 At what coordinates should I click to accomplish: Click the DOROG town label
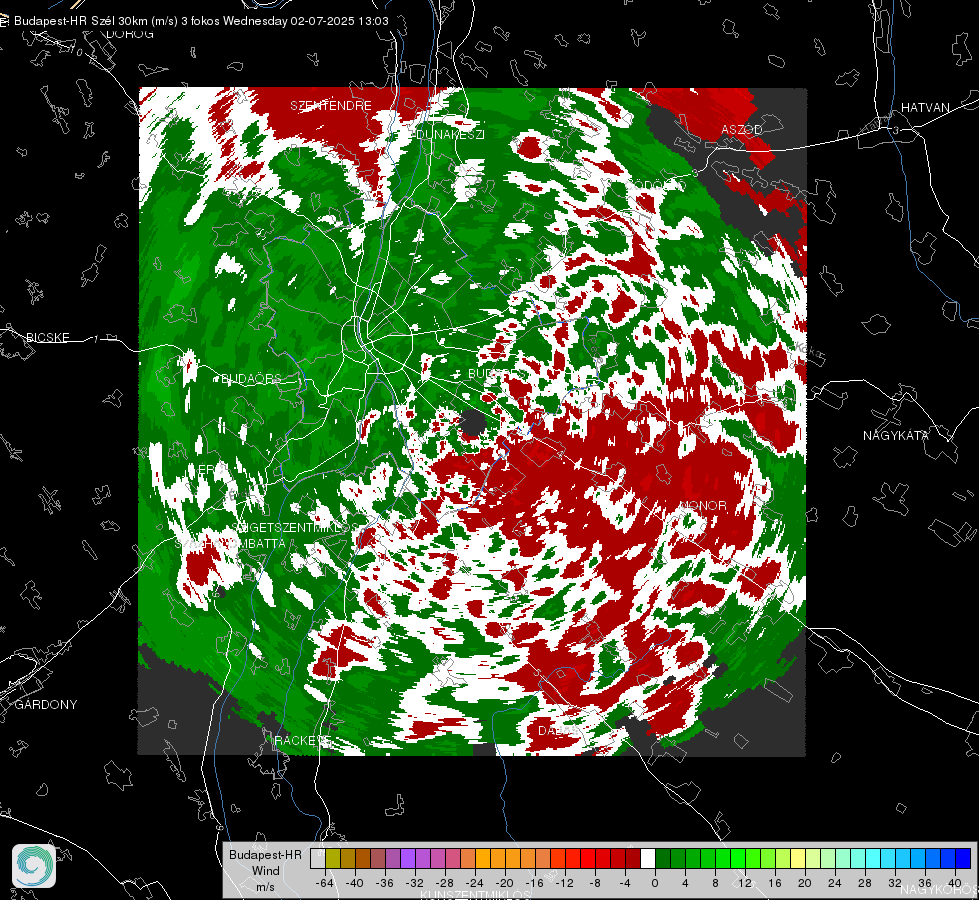[x=130, y=34]
